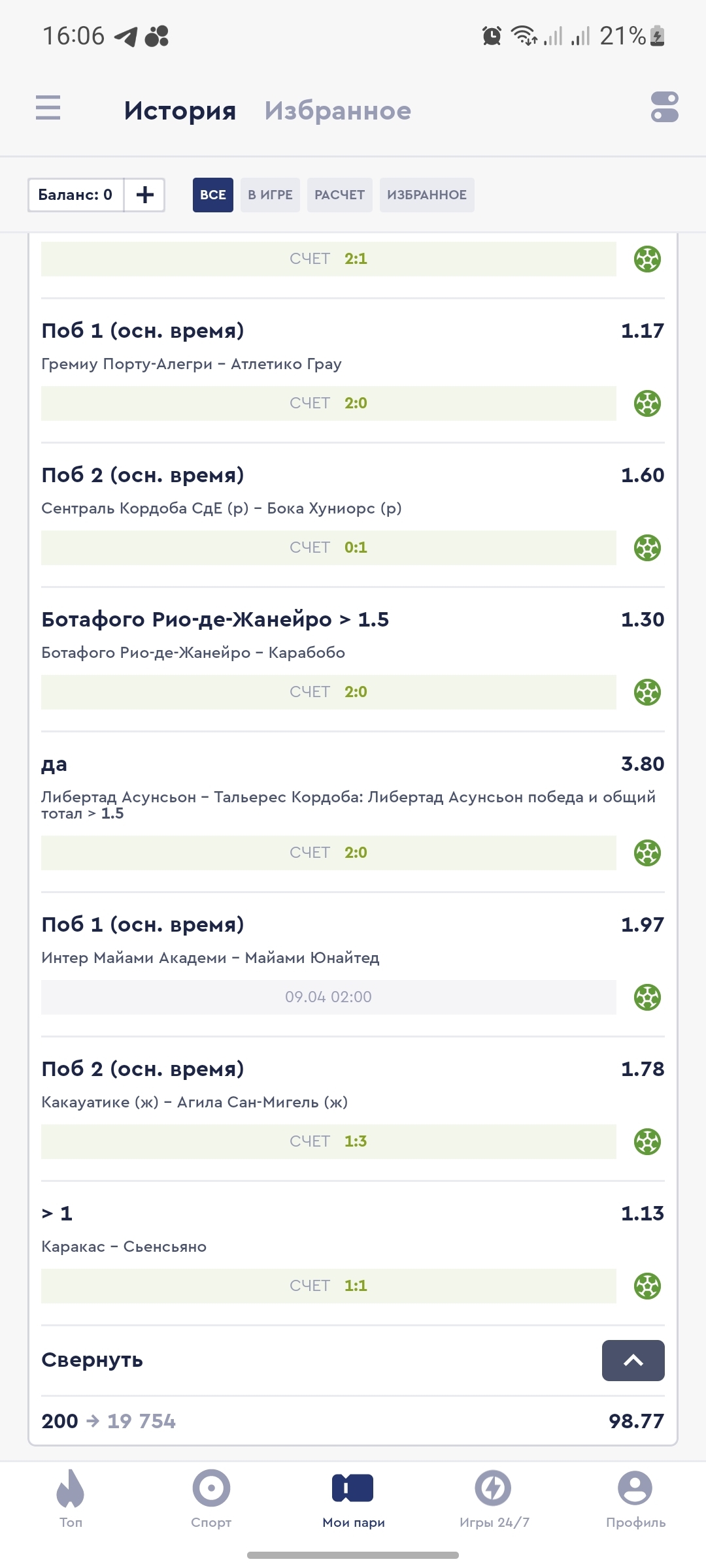Switch to Избранное header tab
706x1568 pixels.
(338, 110)
